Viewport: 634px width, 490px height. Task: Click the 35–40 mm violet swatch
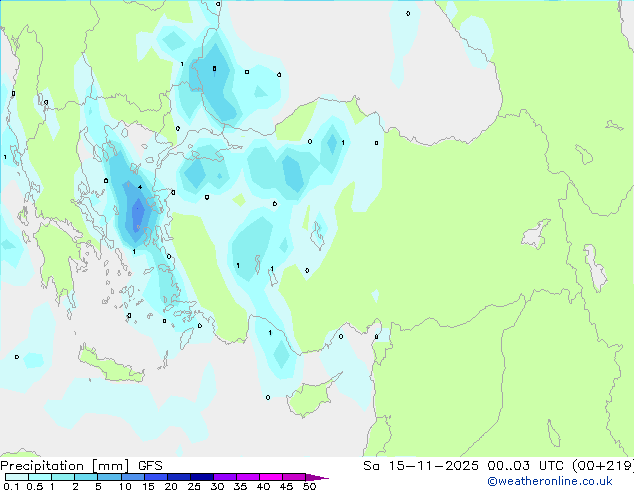click(x=247, y=477)
